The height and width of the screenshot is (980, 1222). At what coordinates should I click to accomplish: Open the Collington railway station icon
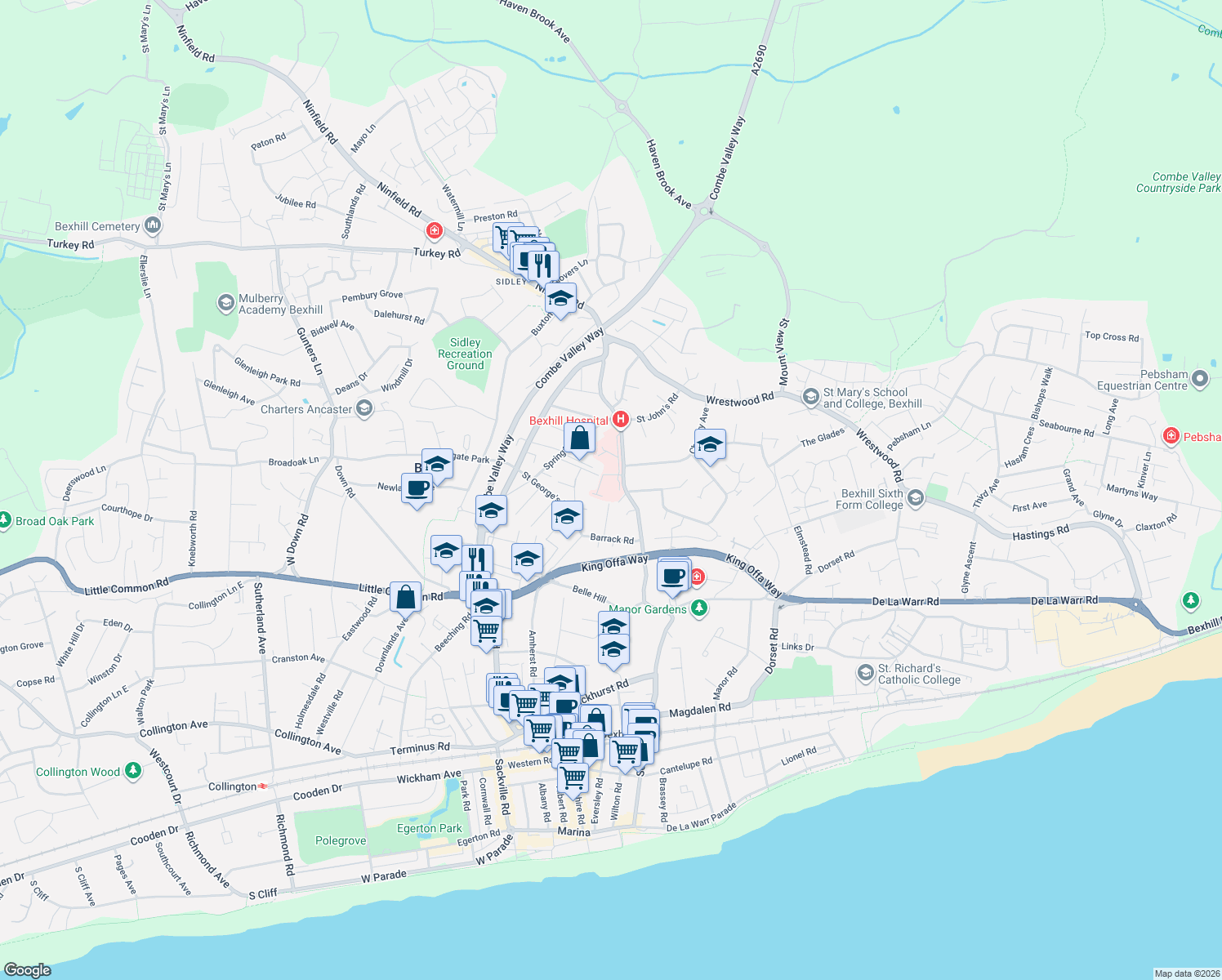tap(263, 786)
